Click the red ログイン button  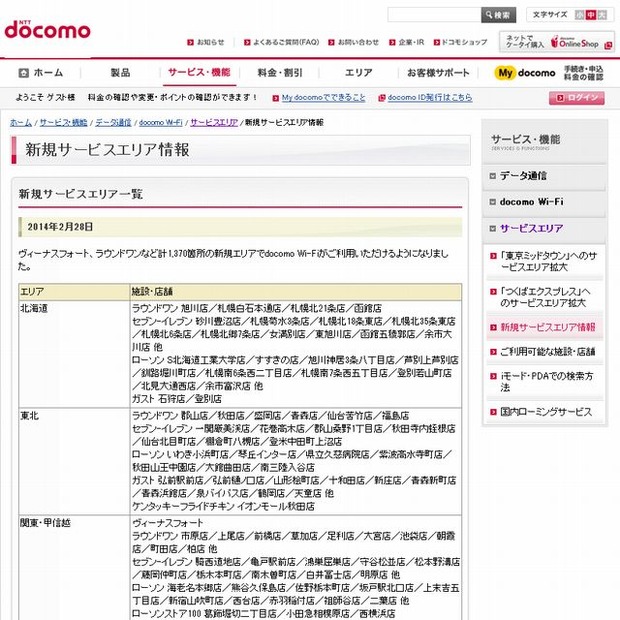577,98
